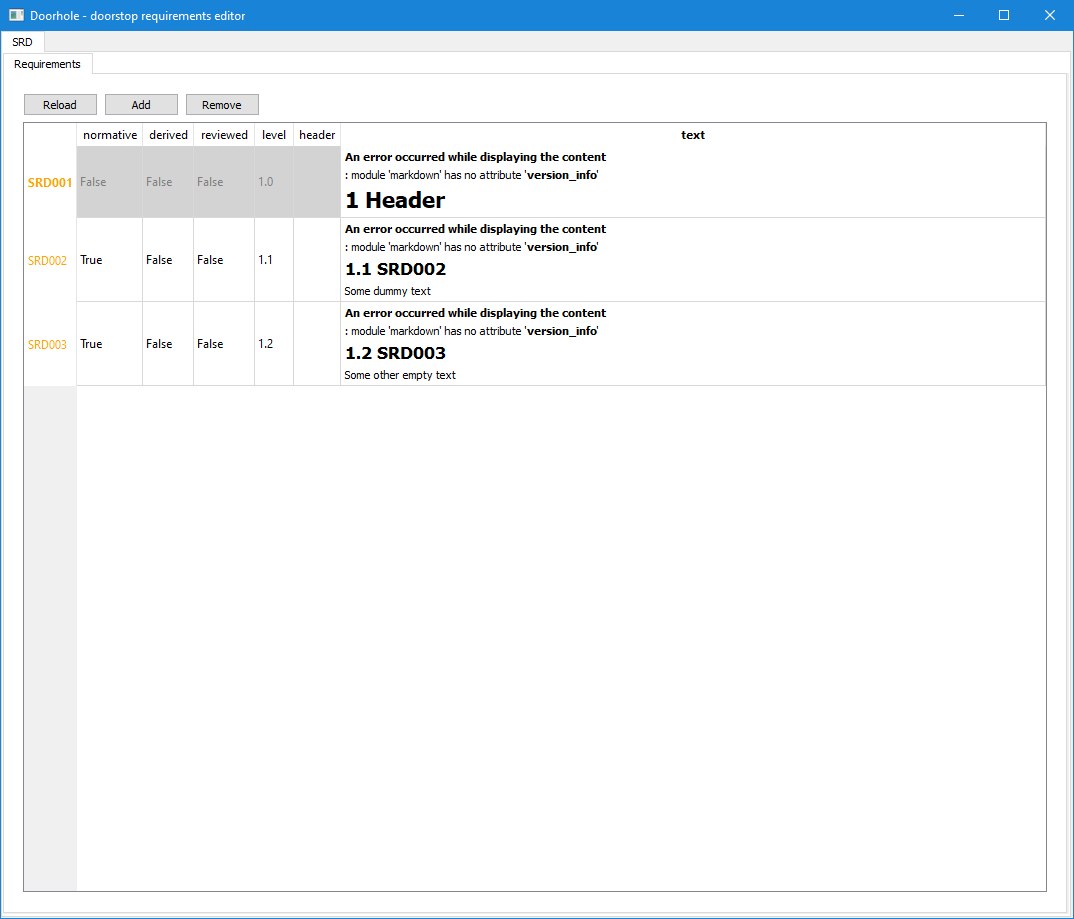The image size is (1074, 919).
Task: Click the Remove button
Action: [x=222, y=104]
